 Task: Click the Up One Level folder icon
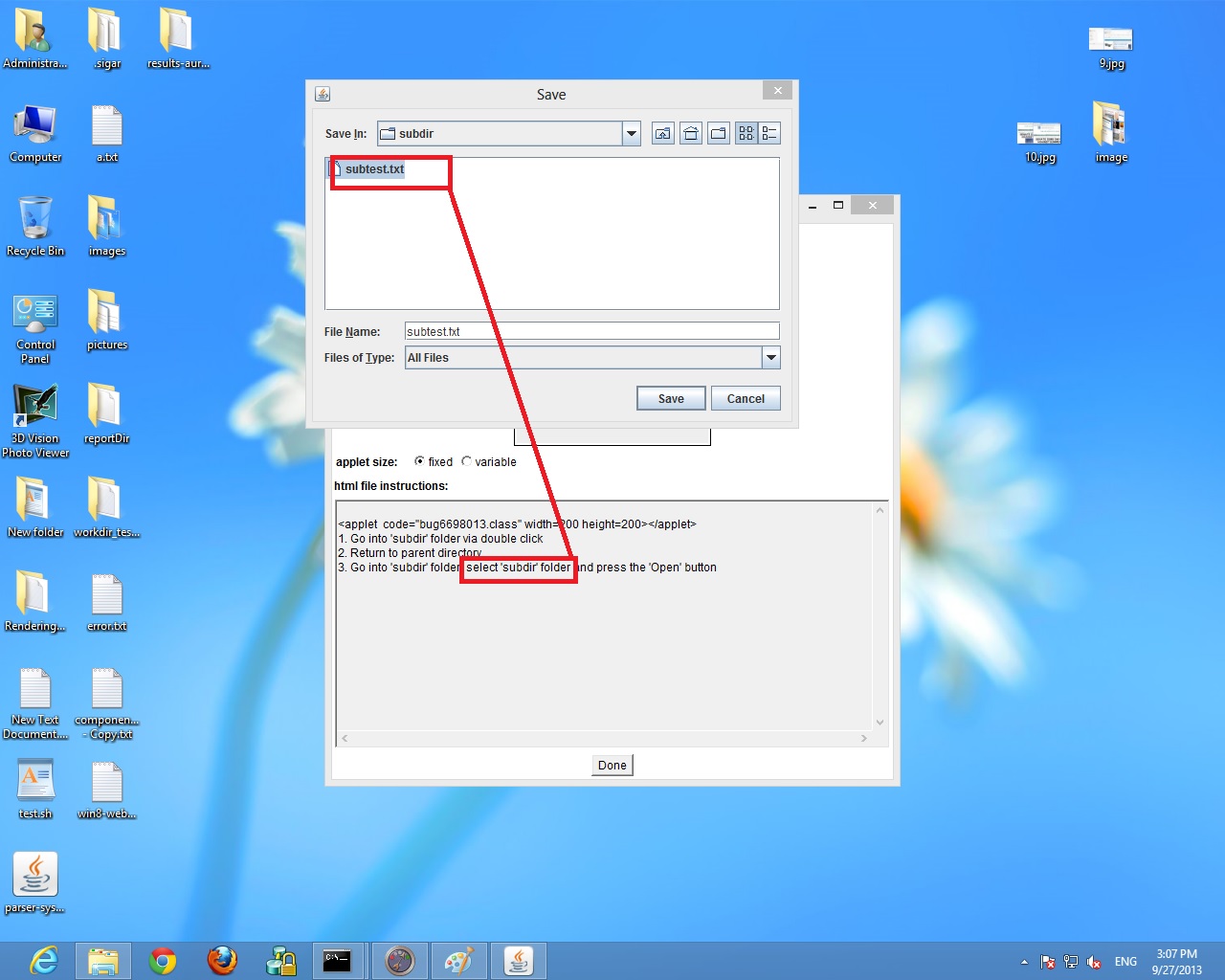tap(662, 134)
